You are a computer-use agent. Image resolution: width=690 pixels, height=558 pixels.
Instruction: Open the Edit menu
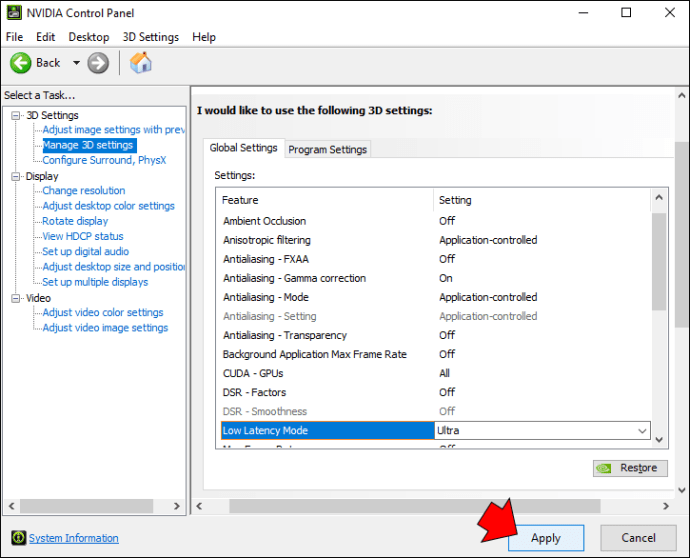pos(45,37)
